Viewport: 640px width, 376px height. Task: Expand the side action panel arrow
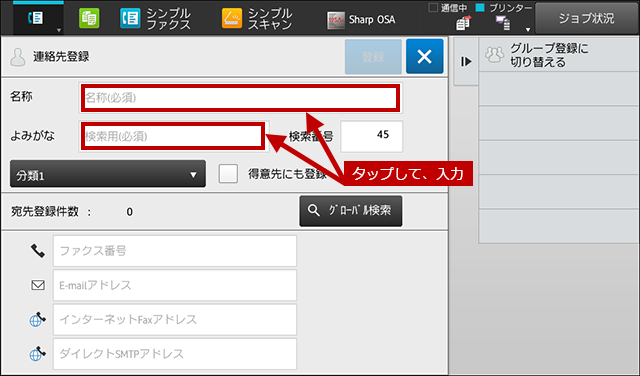pyautogui.click(x=466, y=62)
